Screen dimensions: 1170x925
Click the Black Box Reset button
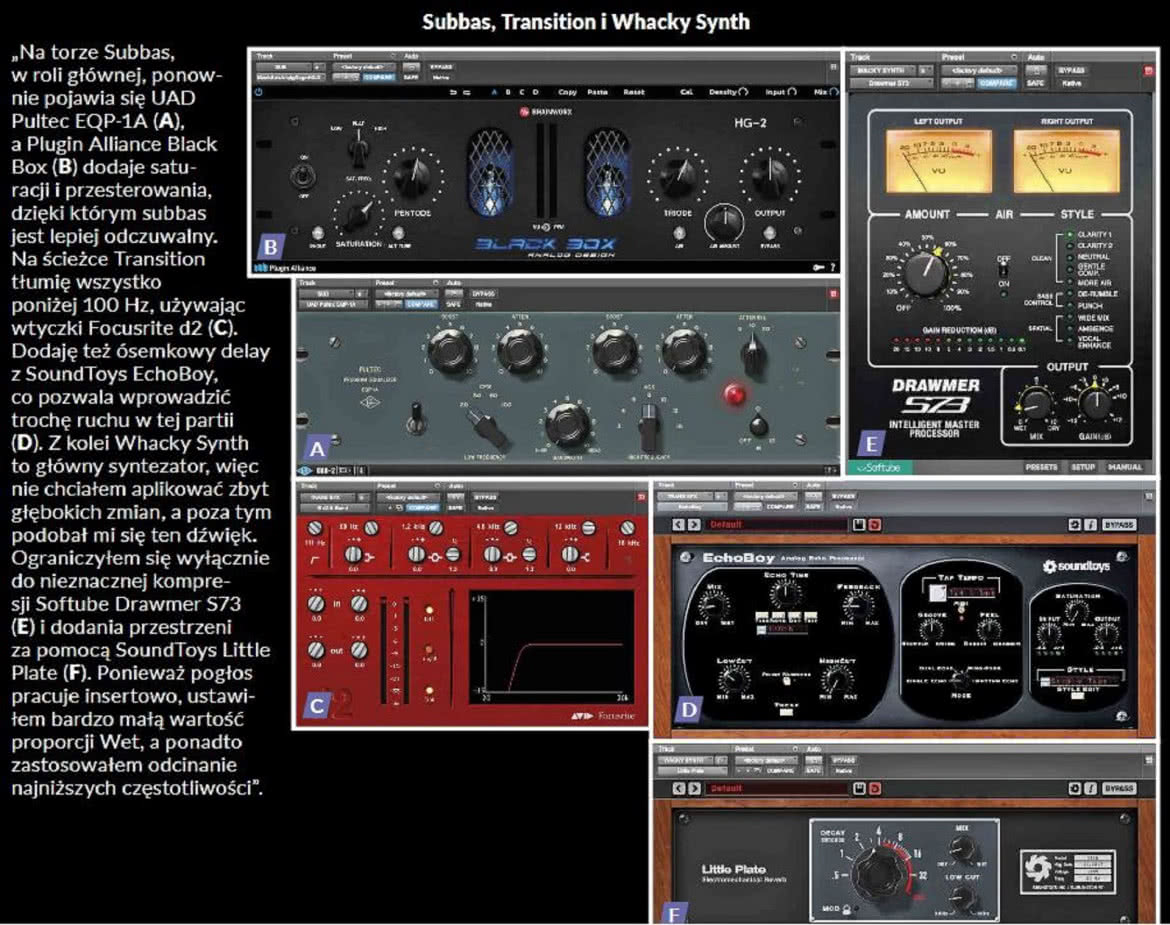tap(634, 92)
